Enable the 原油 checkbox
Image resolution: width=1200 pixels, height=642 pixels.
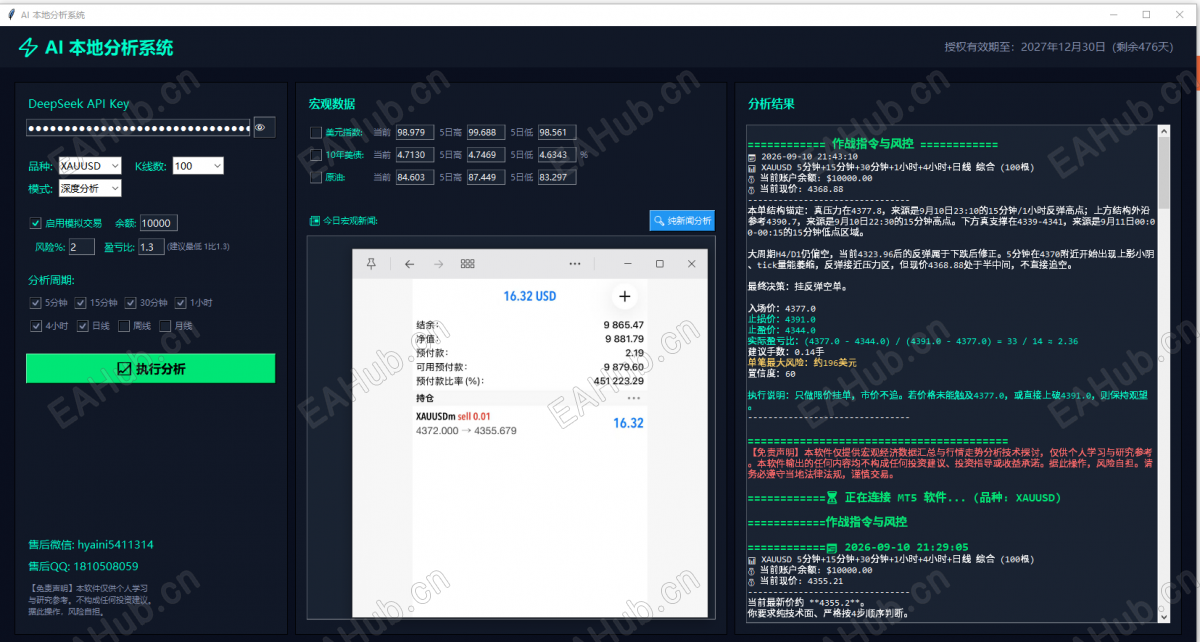pos(316,177)
